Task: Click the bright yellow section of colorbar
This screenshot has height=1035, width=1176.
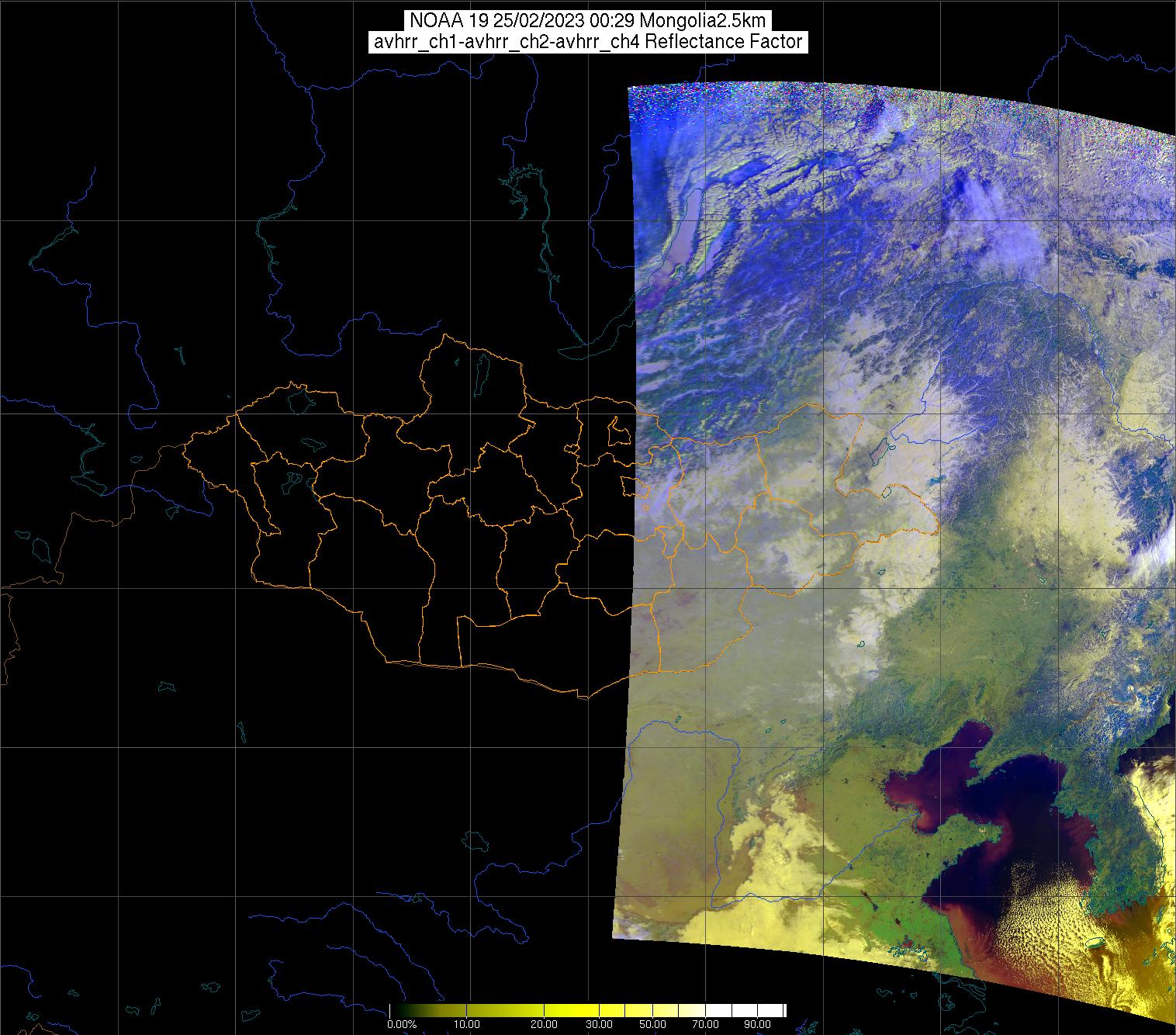Action: tap(574, 1010)
